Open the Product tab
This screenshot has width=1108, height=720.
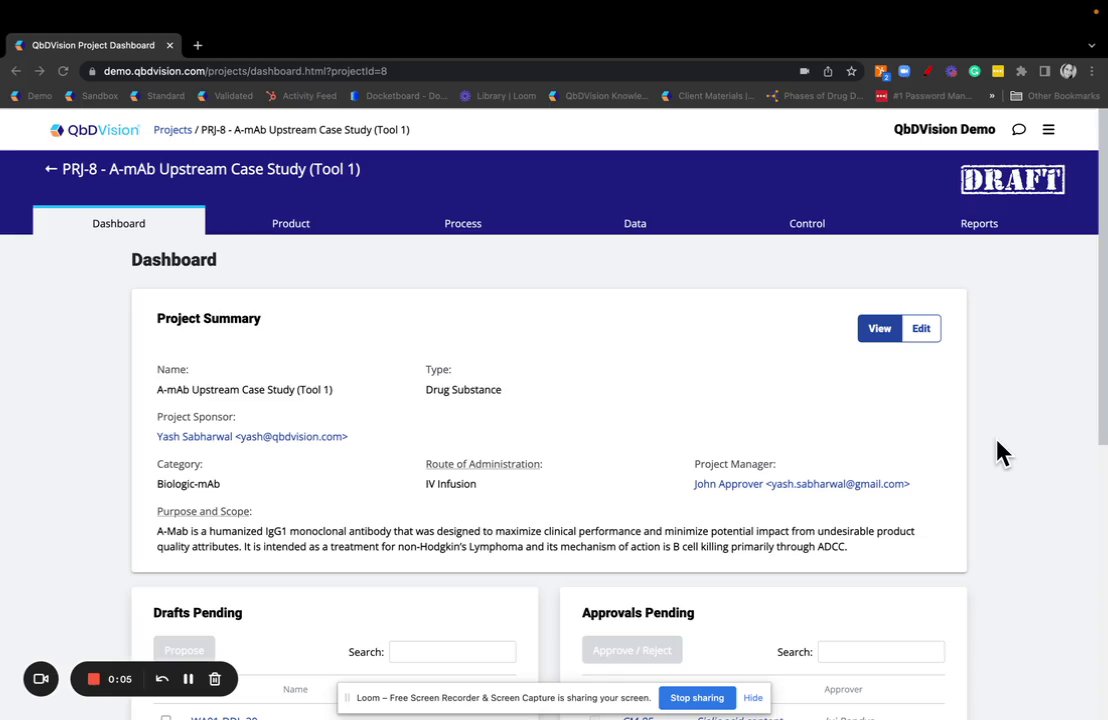[291, 223]
